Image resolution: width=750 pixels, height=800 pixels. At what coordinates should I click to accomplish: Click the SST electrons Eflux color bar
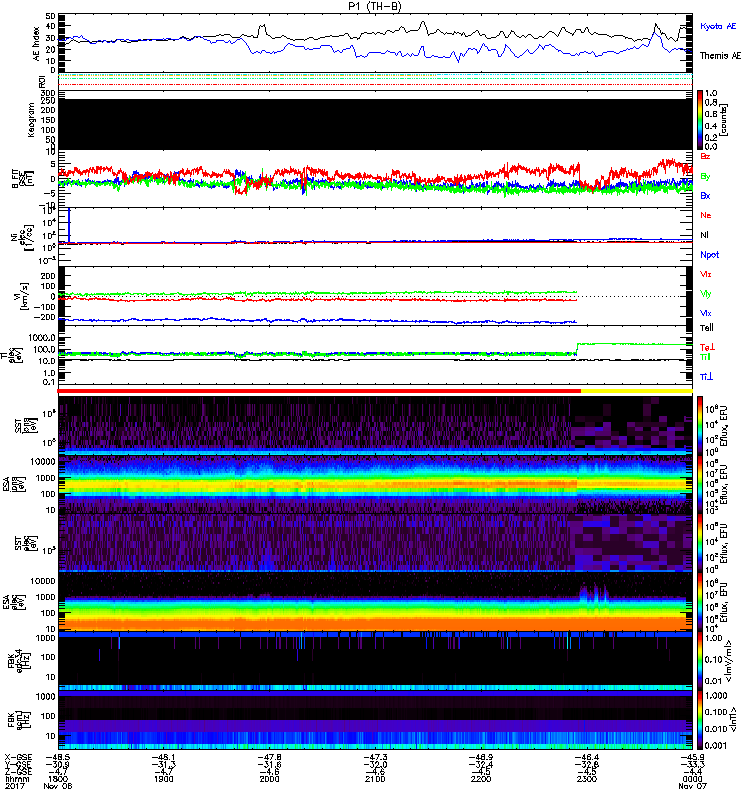pos(701,542)
